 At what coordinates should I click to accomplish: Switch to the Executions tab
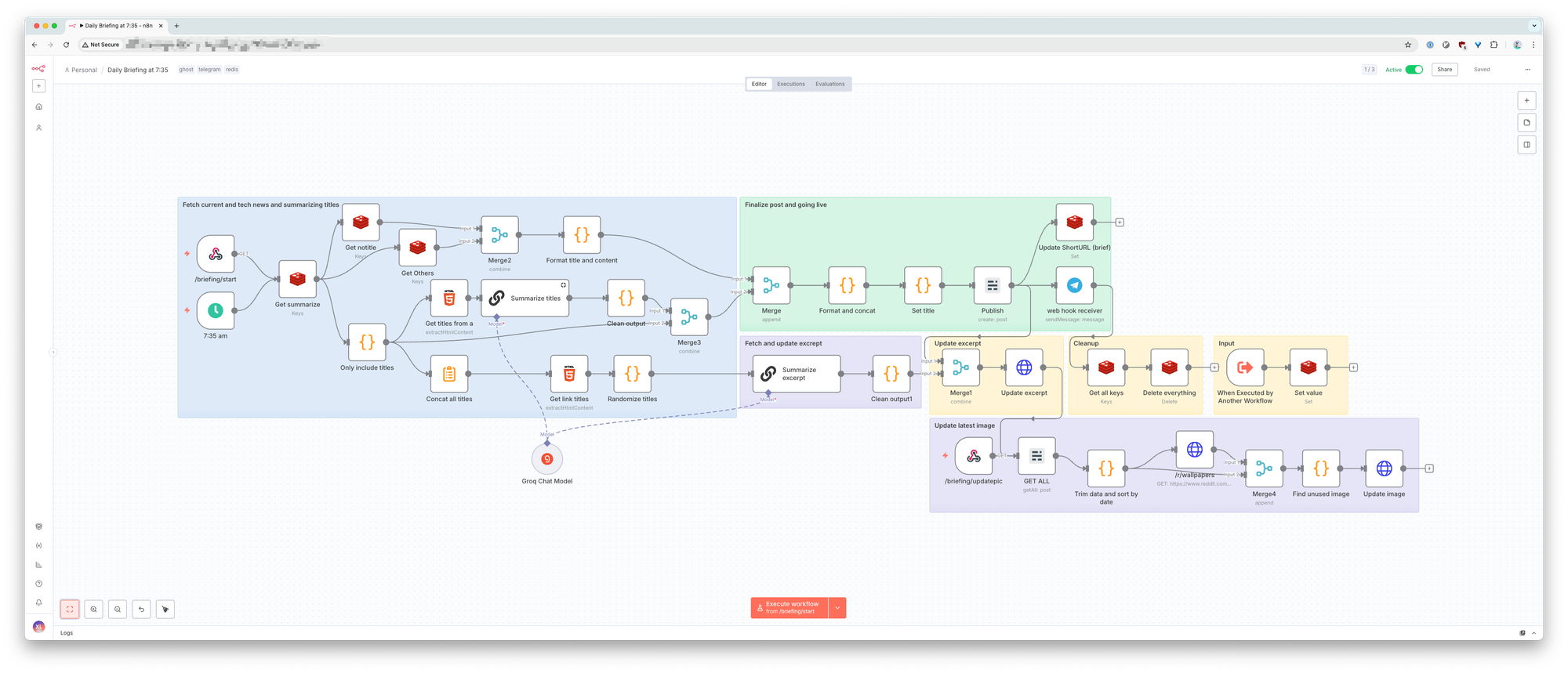[x=791, y=84]
